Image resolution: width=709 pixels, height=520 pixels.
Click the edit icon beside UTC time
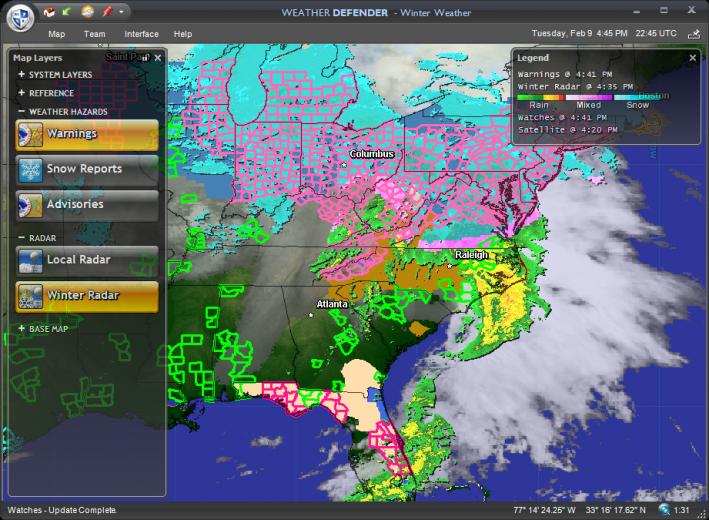(694, 34)
